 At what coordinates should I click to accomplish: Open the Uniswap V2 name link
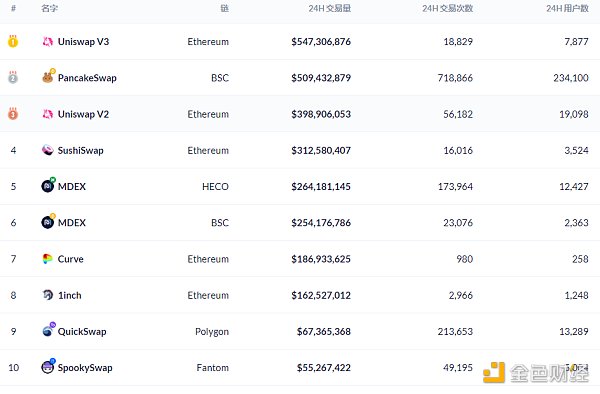(83, 114)
